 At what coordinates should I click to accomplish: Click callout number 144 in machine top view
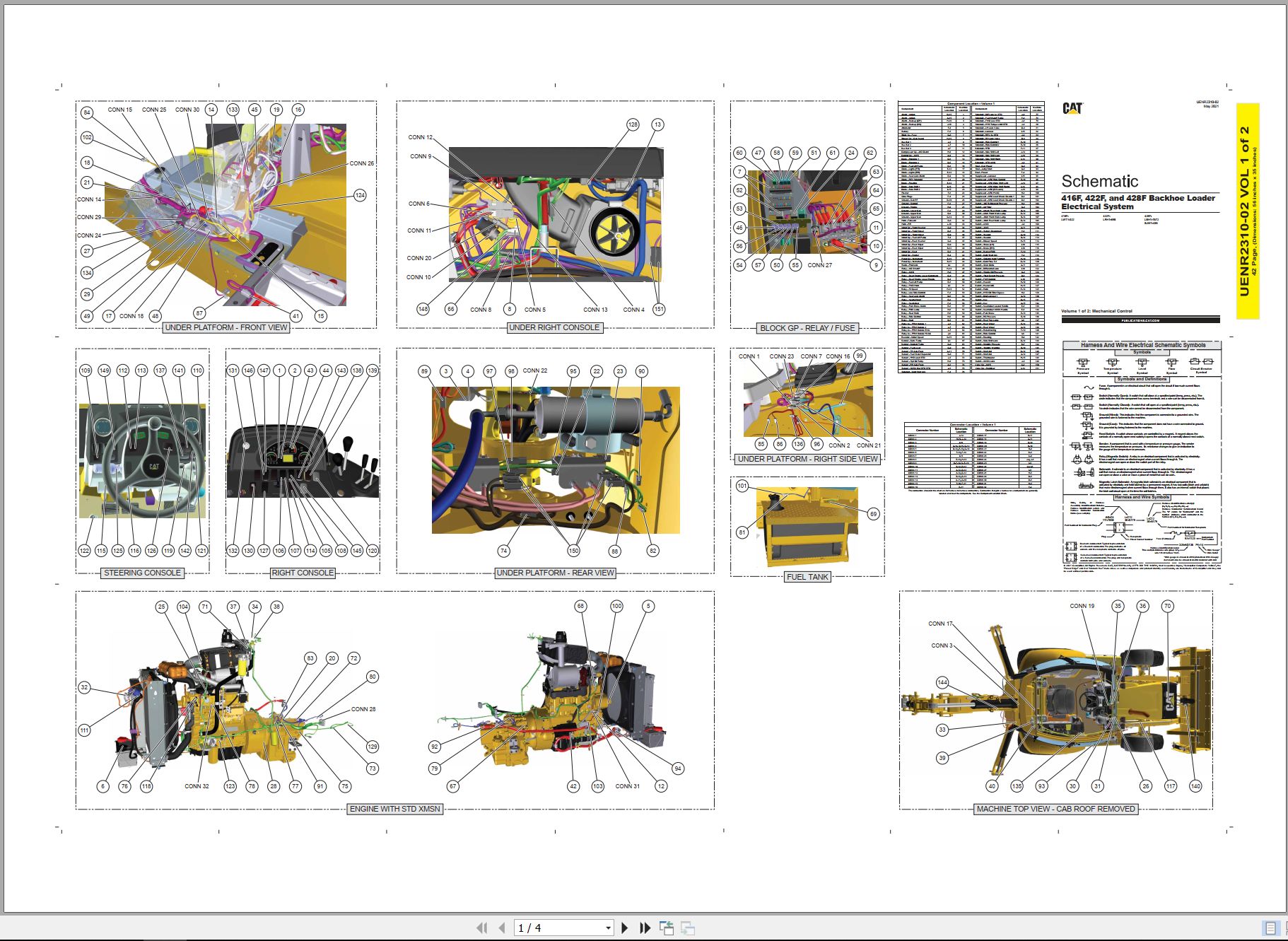tap(942, 682)
